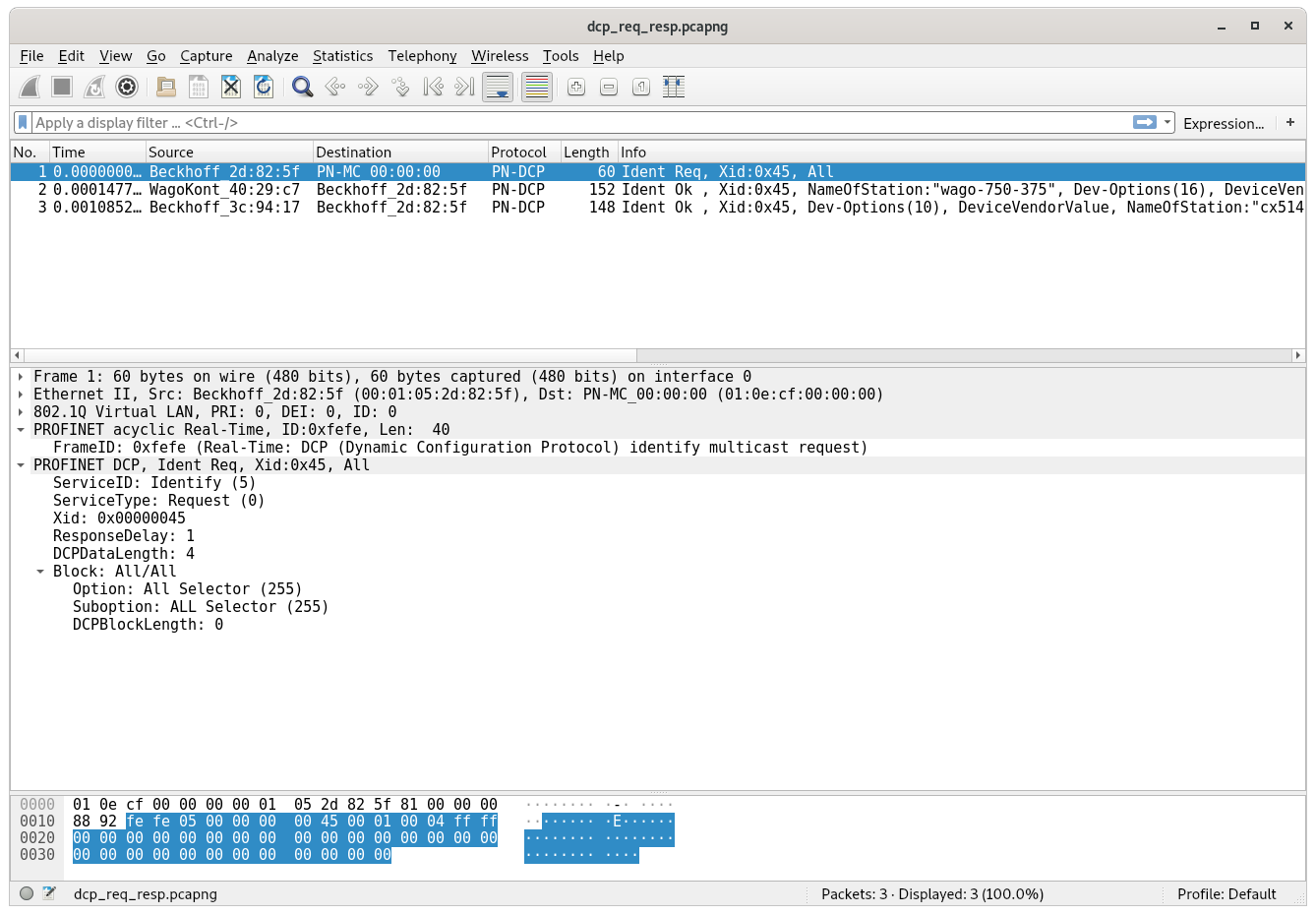Screen dimensions: 1316x915
Task: Toggle packet list colorization
Action: point(537,88)
